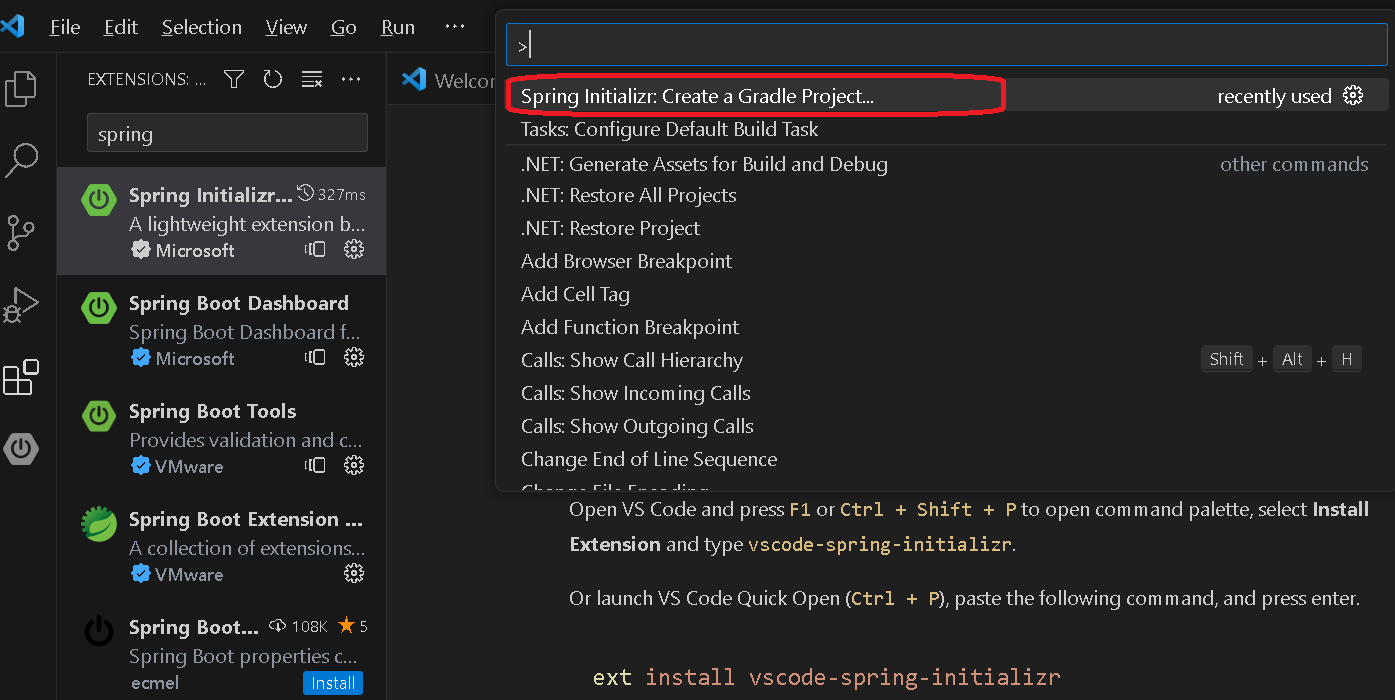Open the Go menu
The height and width of the screenshot is (700, 1395).
coord(344,27)
